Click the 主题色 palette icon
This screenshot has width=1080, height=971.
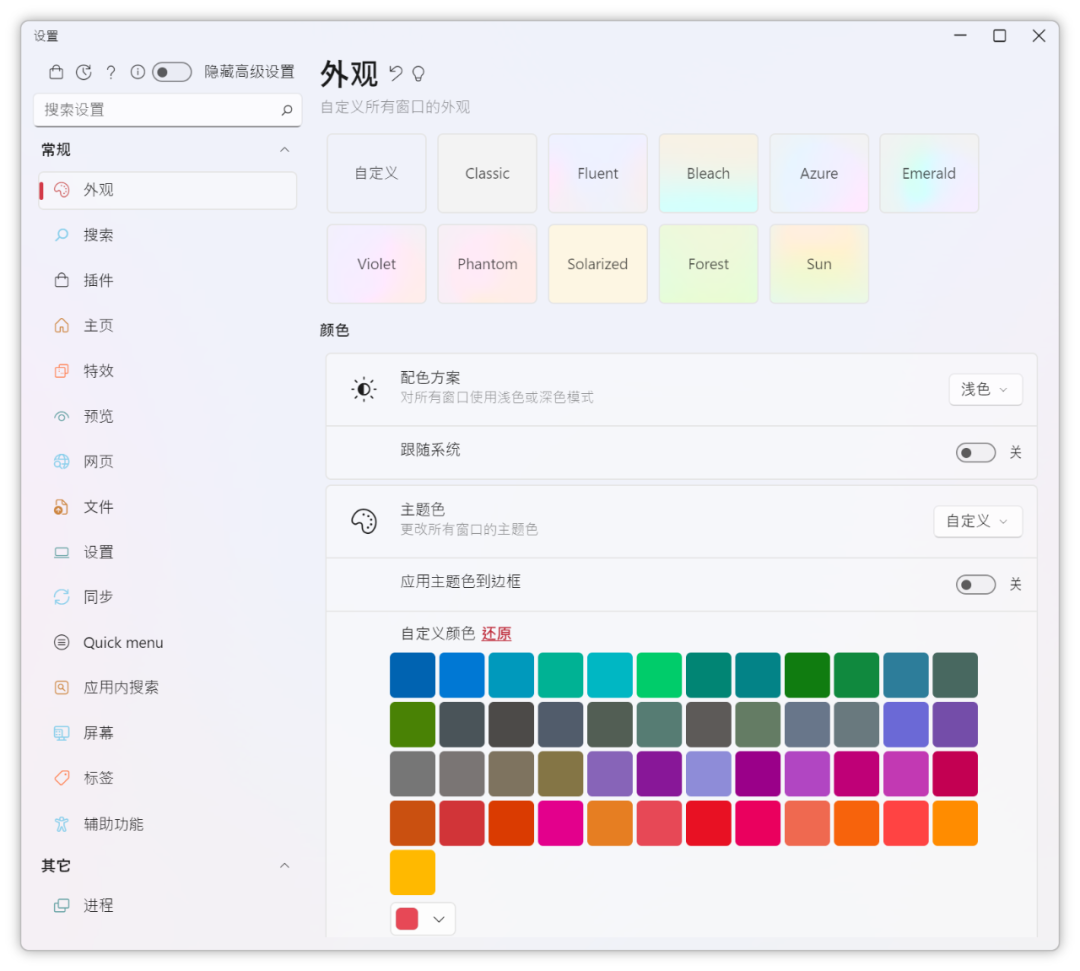click(364, 521)
